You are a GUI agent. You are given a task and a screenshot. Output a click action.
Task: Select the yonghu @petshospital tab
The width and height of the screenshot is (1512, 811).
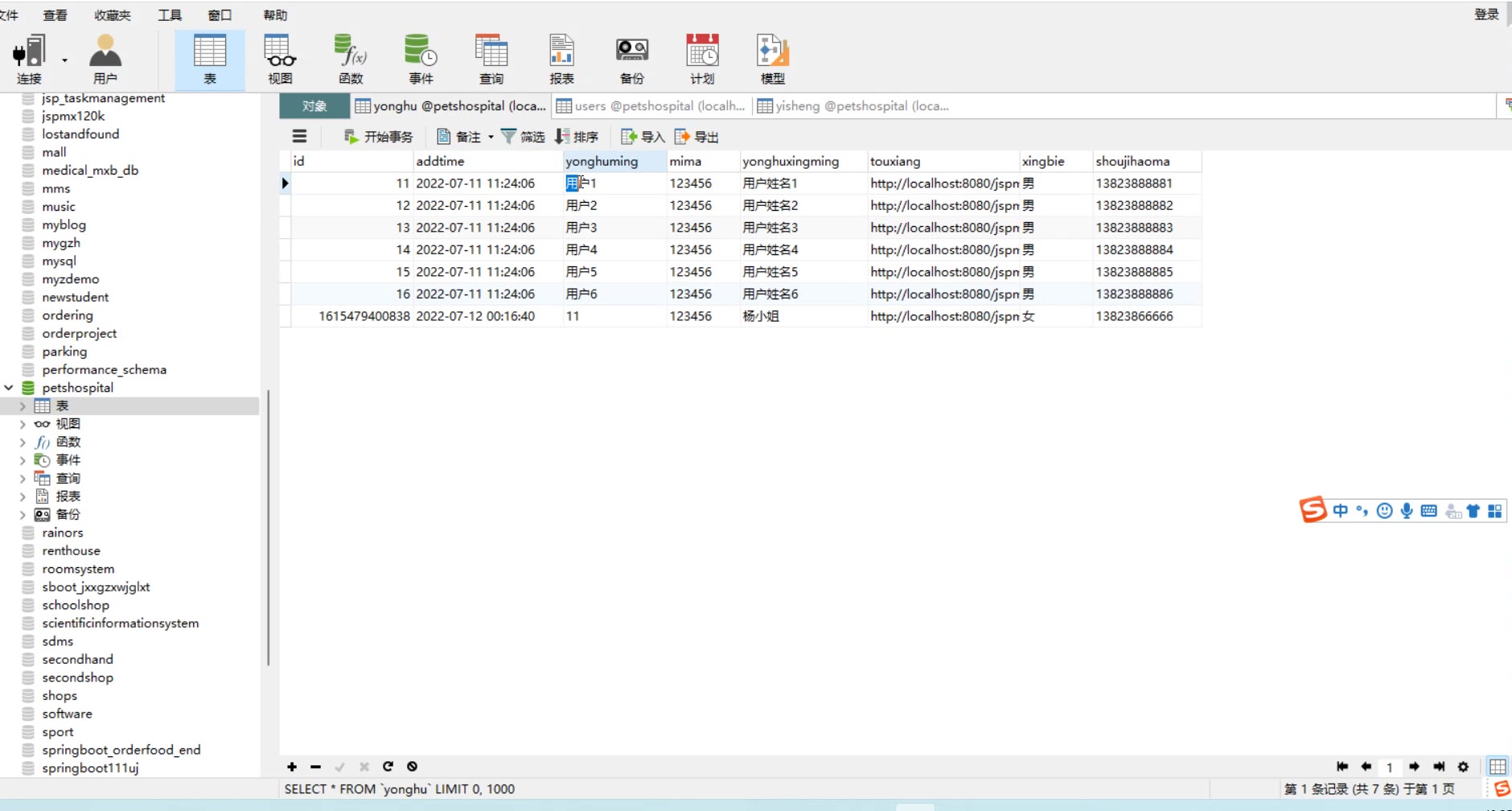450,106
